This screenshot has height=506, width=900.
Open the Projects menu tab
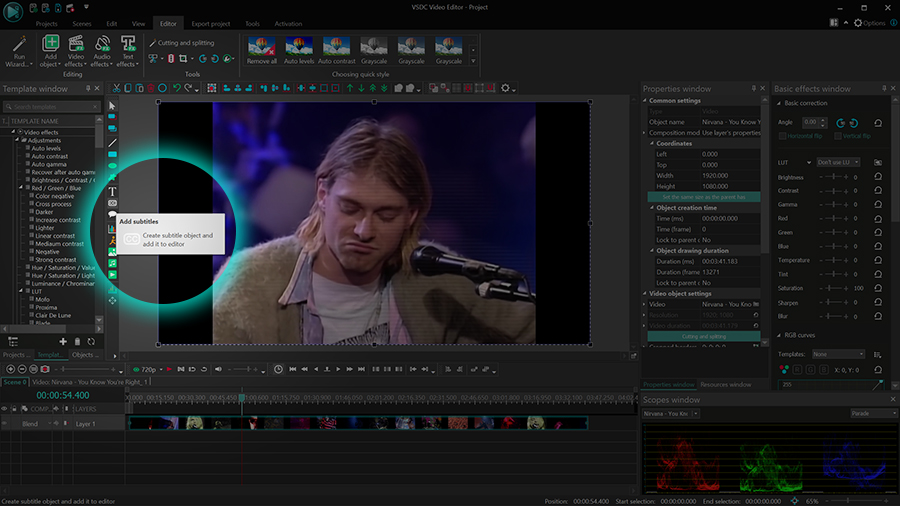(46, 24)
